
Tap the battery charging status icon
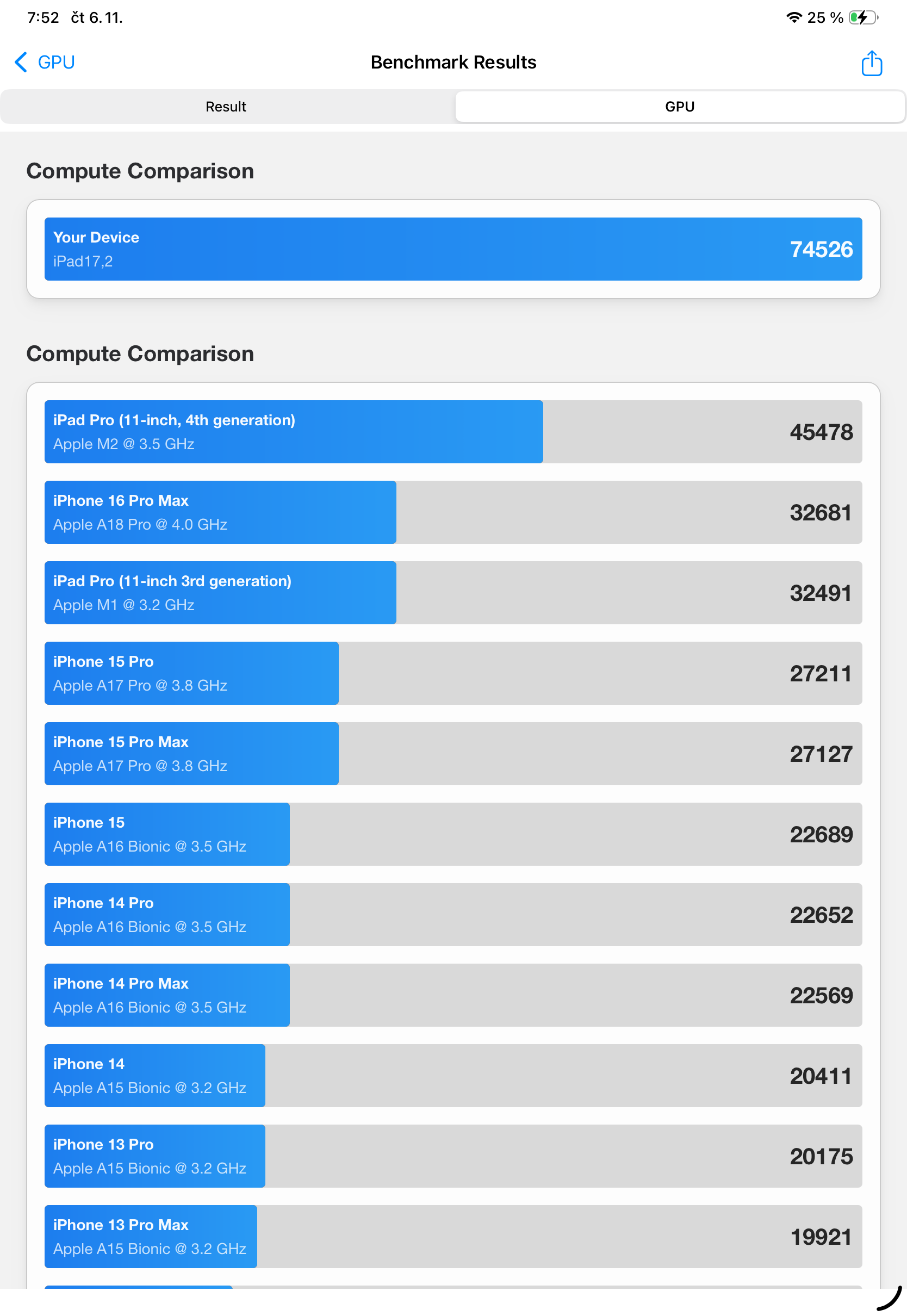tap(862, 17)
